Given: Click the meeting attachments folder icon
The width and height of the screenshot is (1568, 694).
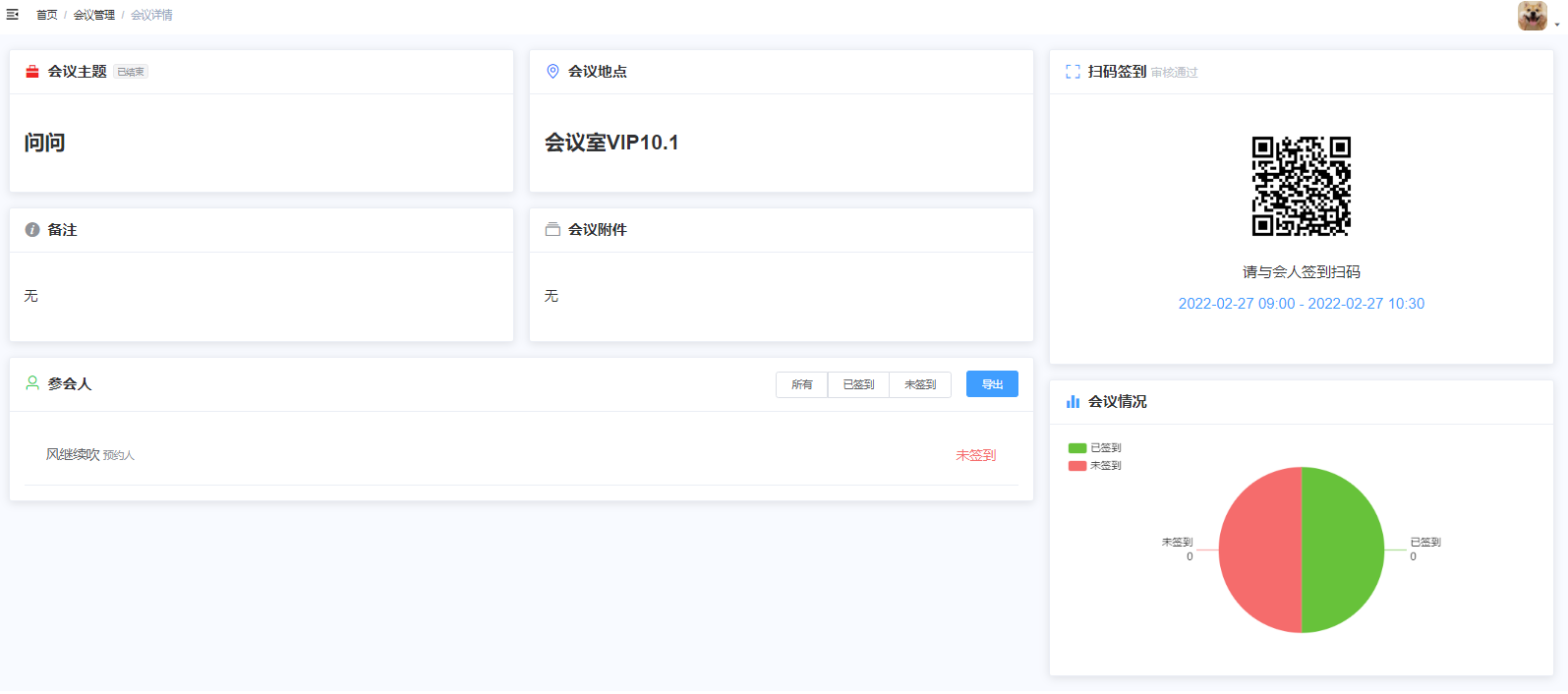Looking at the screenshot, I should point(552,230).
